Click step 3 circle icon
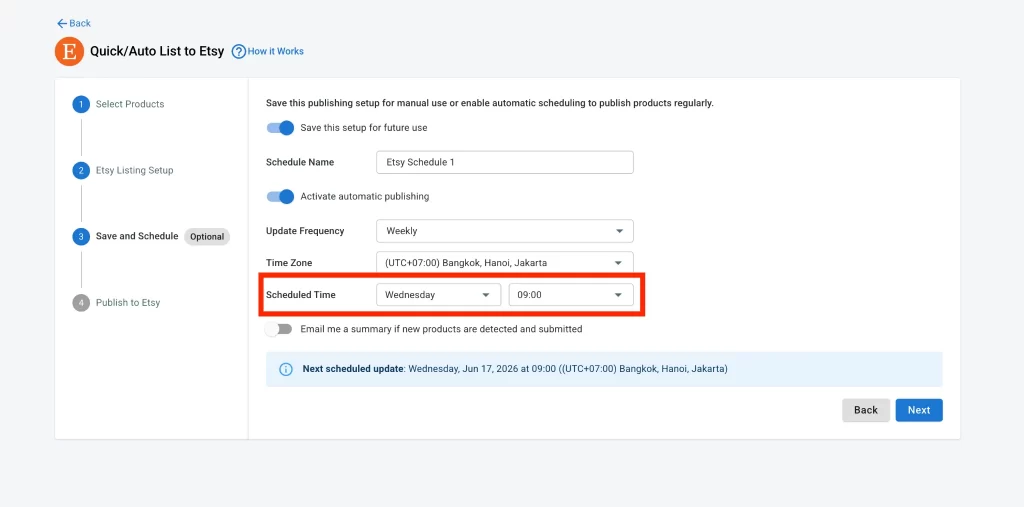Image resolution: width=1024 pixels, height=507 pixels. coord(81,237)
